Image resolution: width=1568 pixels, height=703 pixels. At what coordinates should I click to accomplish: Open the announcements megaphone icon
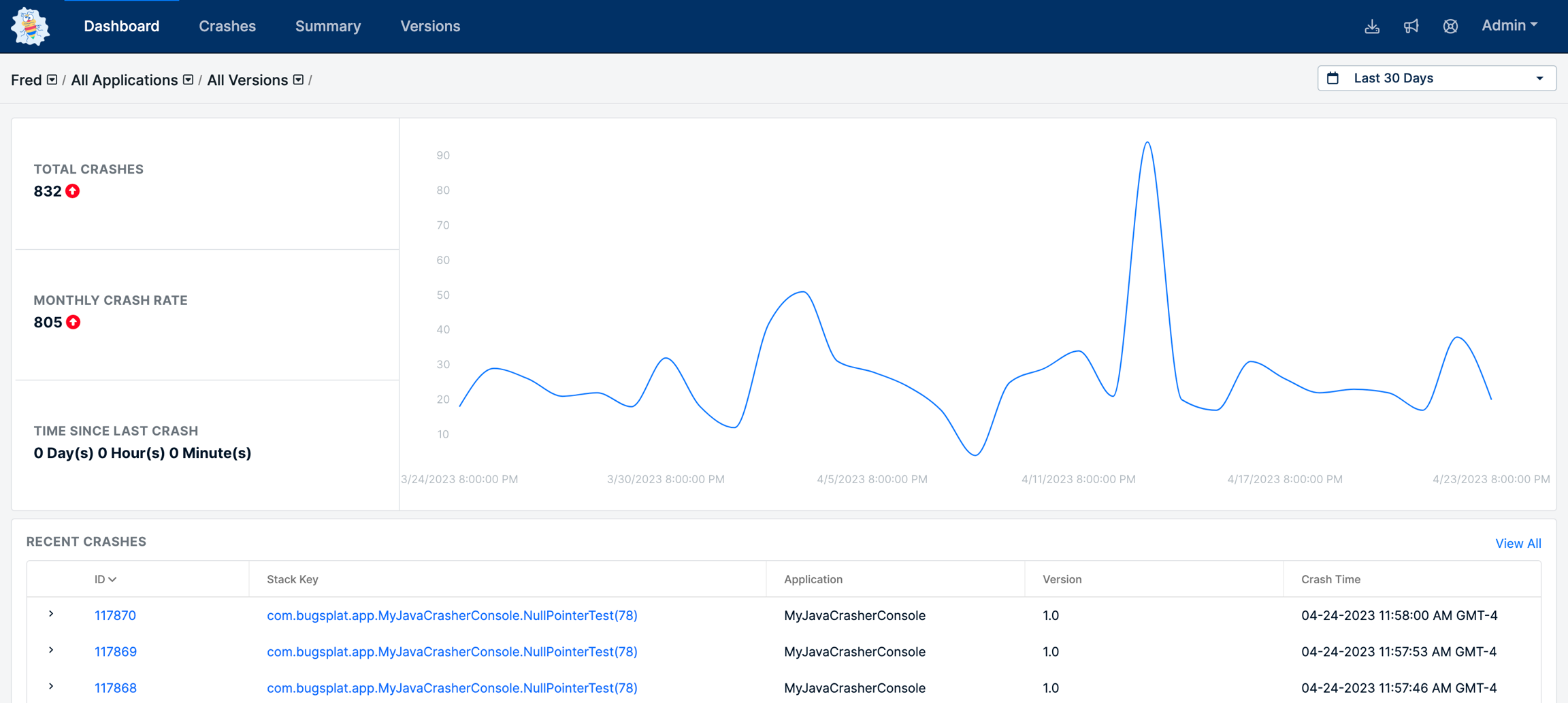tap(1411, 27)
